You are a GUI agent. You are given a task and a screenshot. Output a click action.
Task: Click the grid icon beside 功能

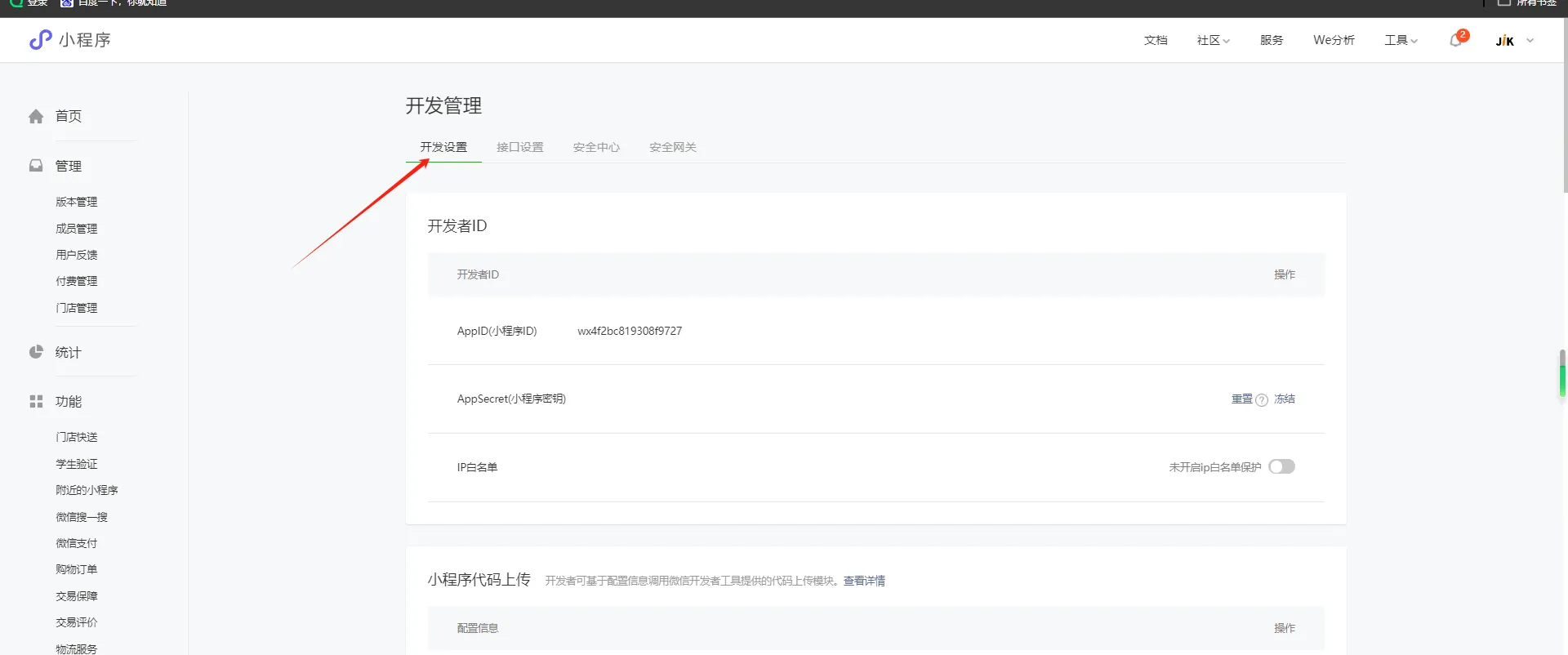click(36, 401)
